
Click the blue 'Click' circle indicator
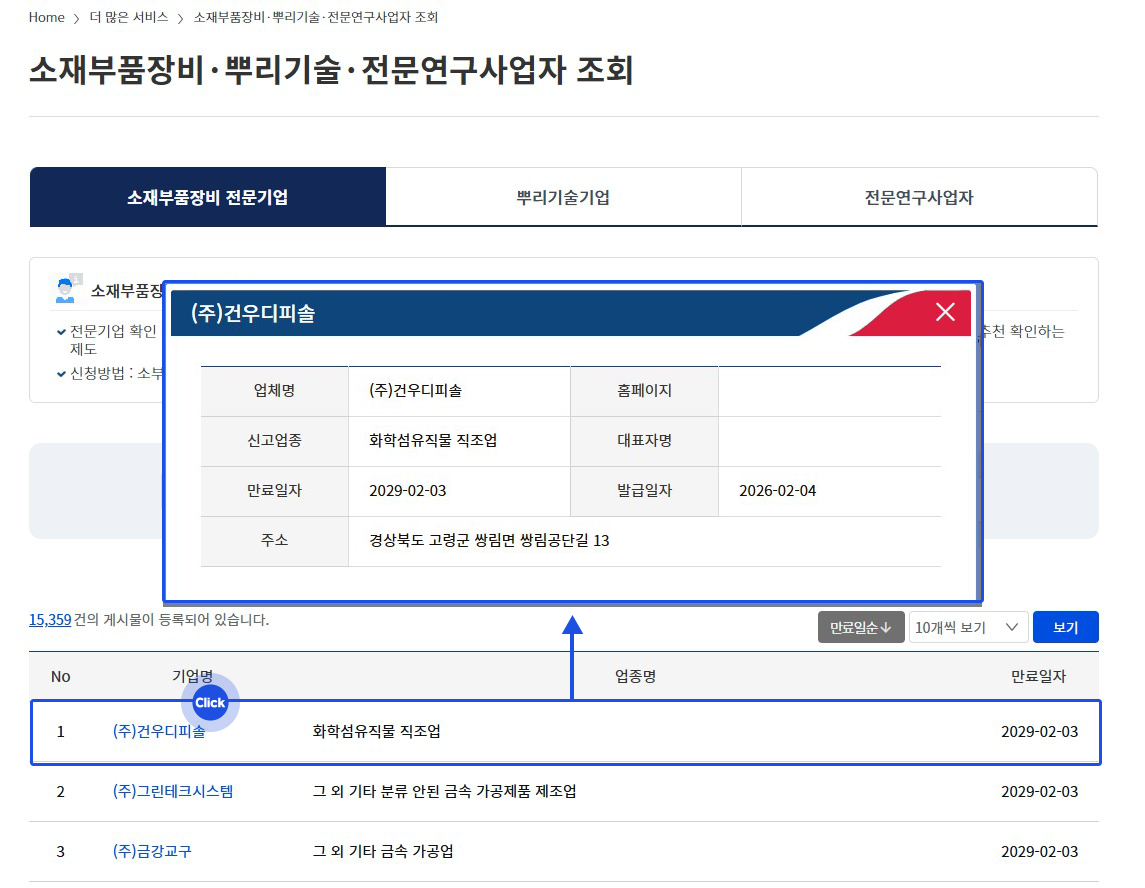pyautogui.click(x=210, y=703)
